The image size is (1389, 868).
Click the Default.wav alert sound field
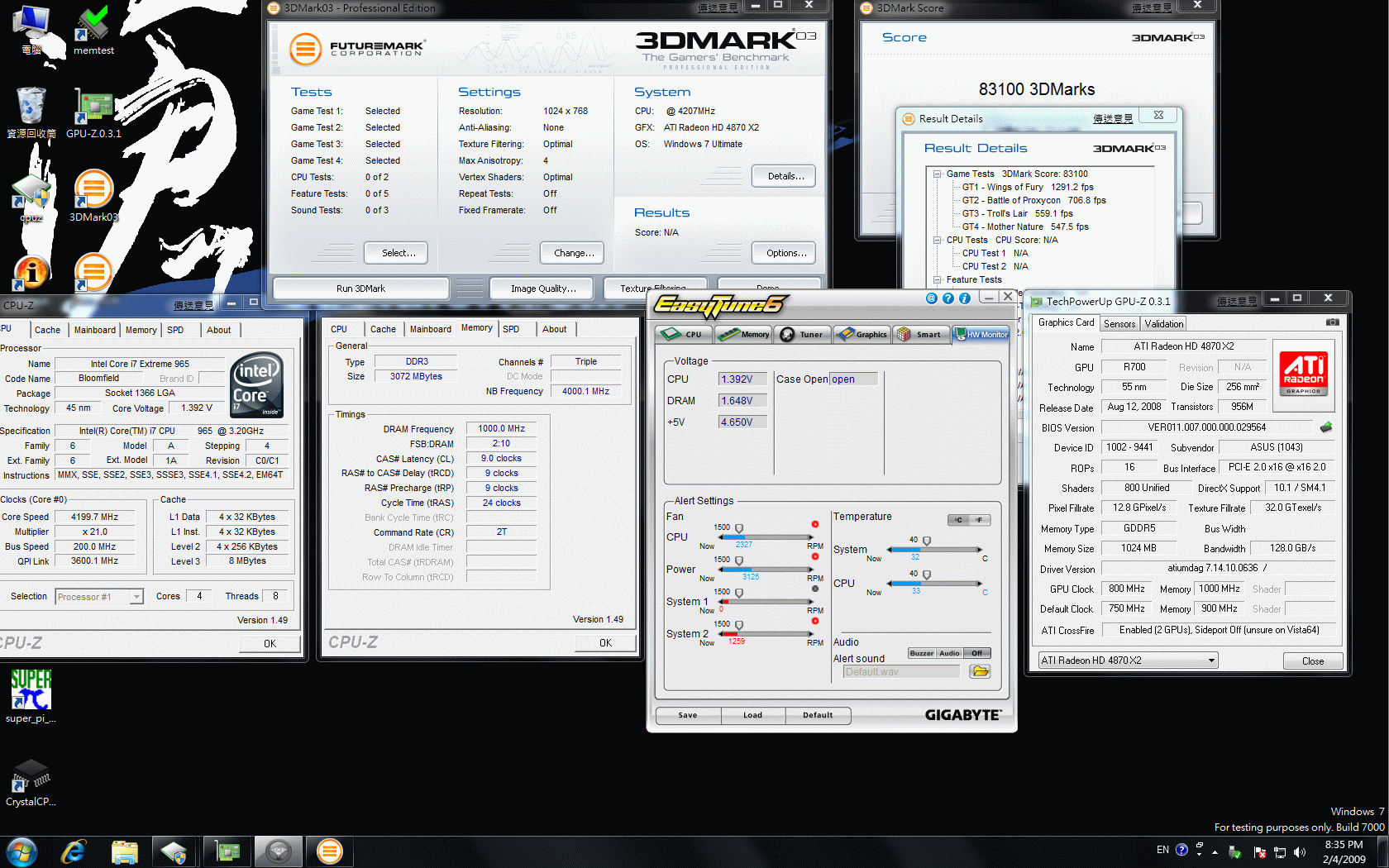point(901,672)
